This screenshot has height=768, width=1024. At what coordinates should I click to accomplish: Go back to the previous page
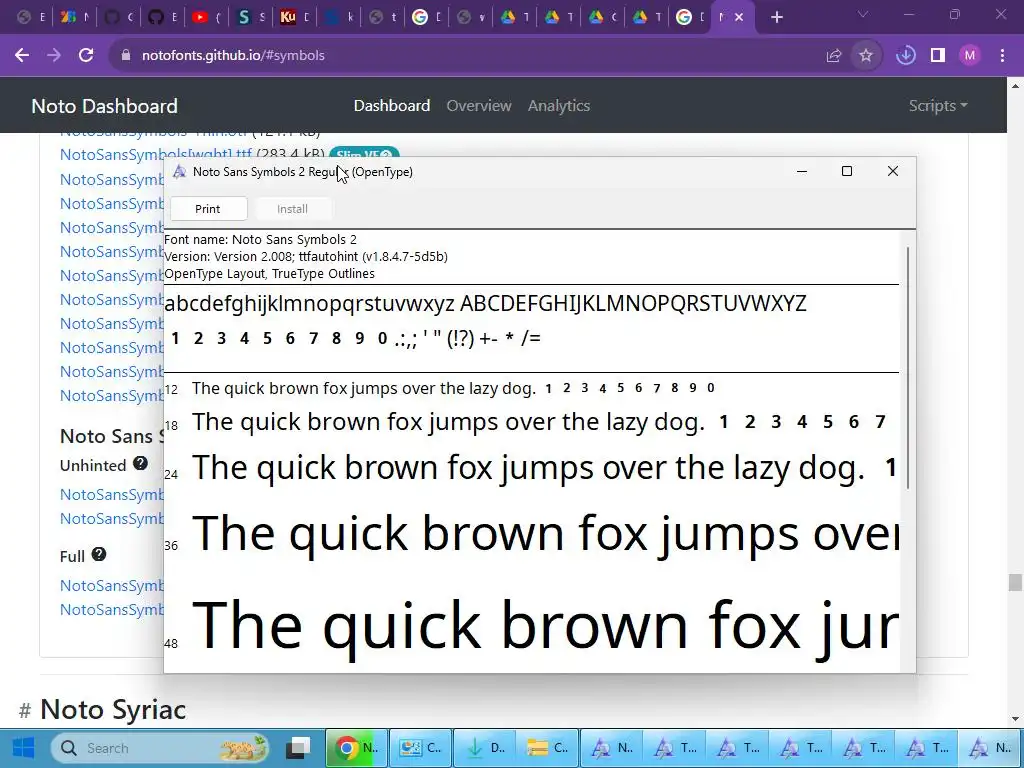tap(22, 56)
